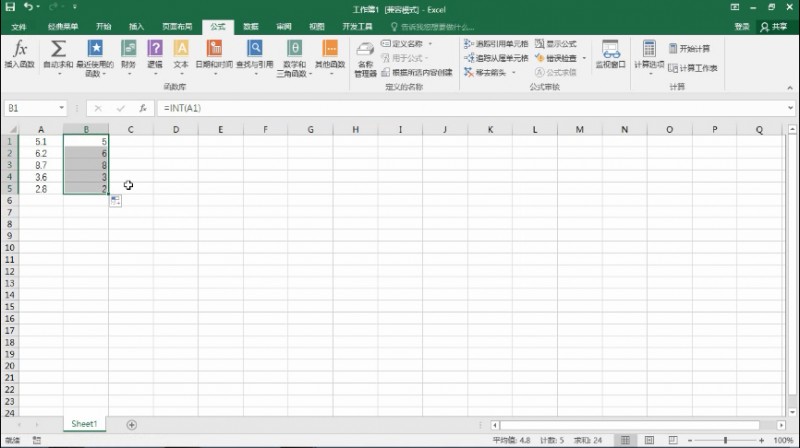Click Remove Arrows (移去箭头)

(x=485, y=72)
